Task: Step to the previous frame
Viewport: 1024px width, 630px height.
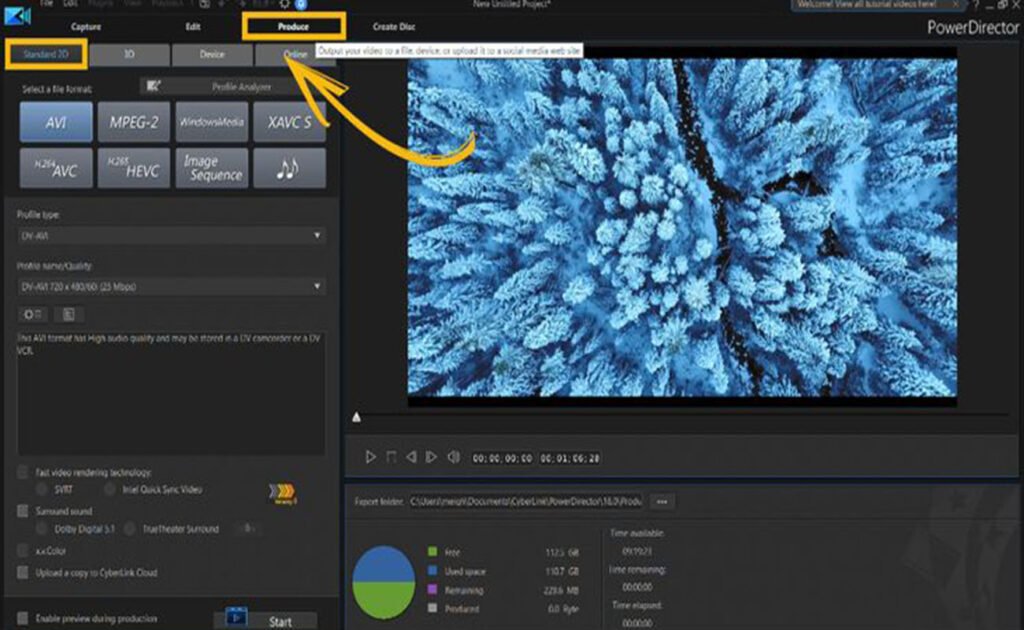Action: 411,457
